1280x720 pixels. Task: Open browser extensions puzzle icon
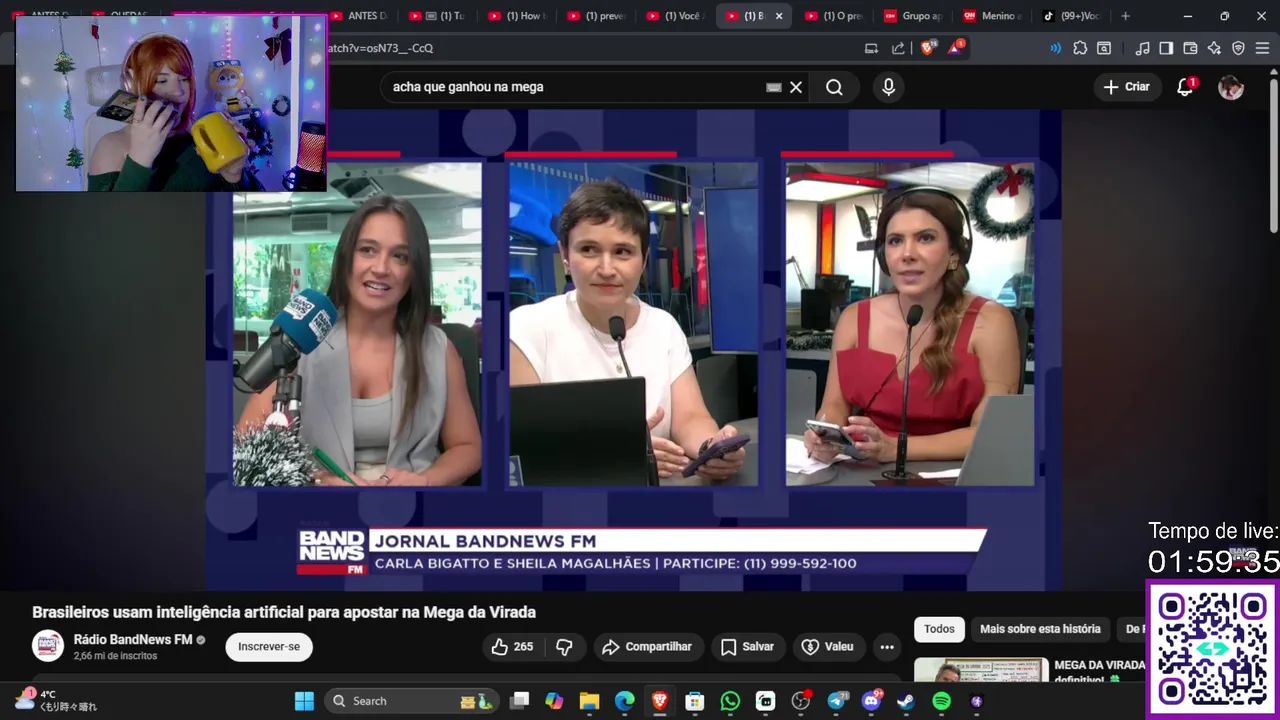tap(1080, 48)
